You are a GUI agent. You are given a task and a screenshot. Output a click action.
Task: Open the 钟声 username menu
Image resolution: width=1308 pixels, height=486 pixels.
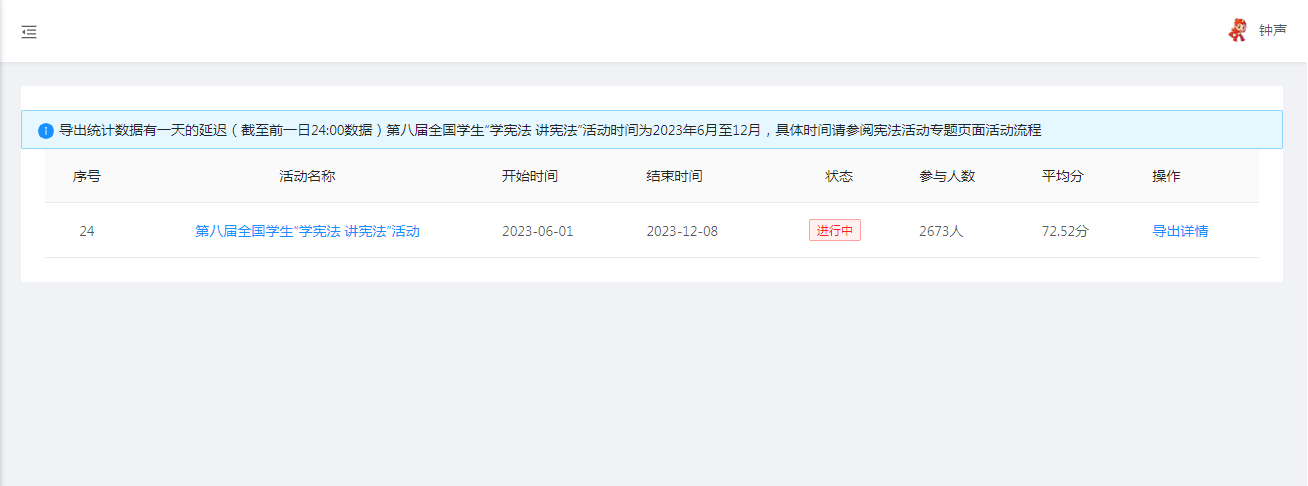1272,31
